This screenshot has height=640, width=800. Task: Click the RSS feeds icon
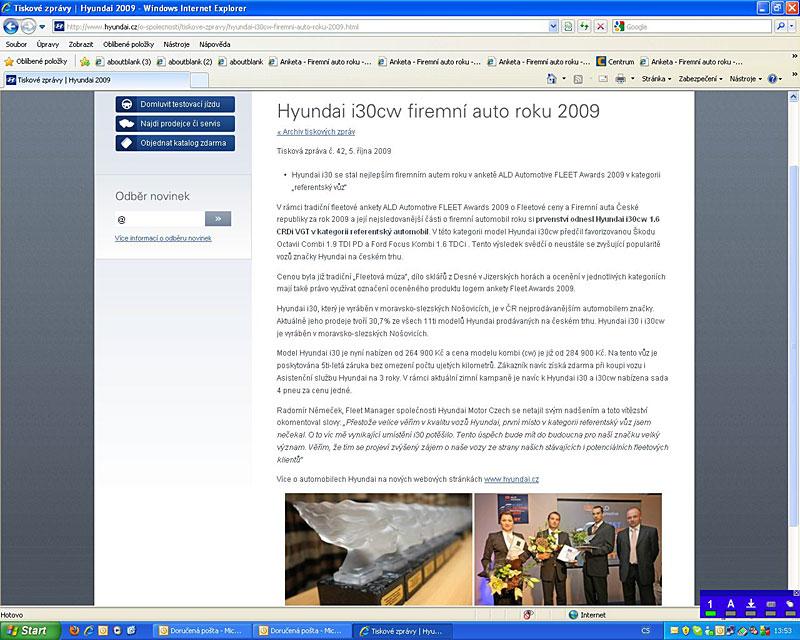pyautogui.click(x=578, y=79)
